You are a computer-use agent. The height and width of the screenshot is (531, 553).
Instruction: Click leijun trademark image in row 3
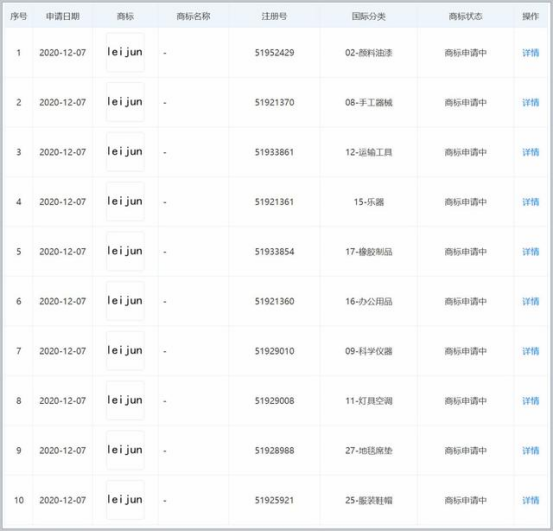[125, 152]
